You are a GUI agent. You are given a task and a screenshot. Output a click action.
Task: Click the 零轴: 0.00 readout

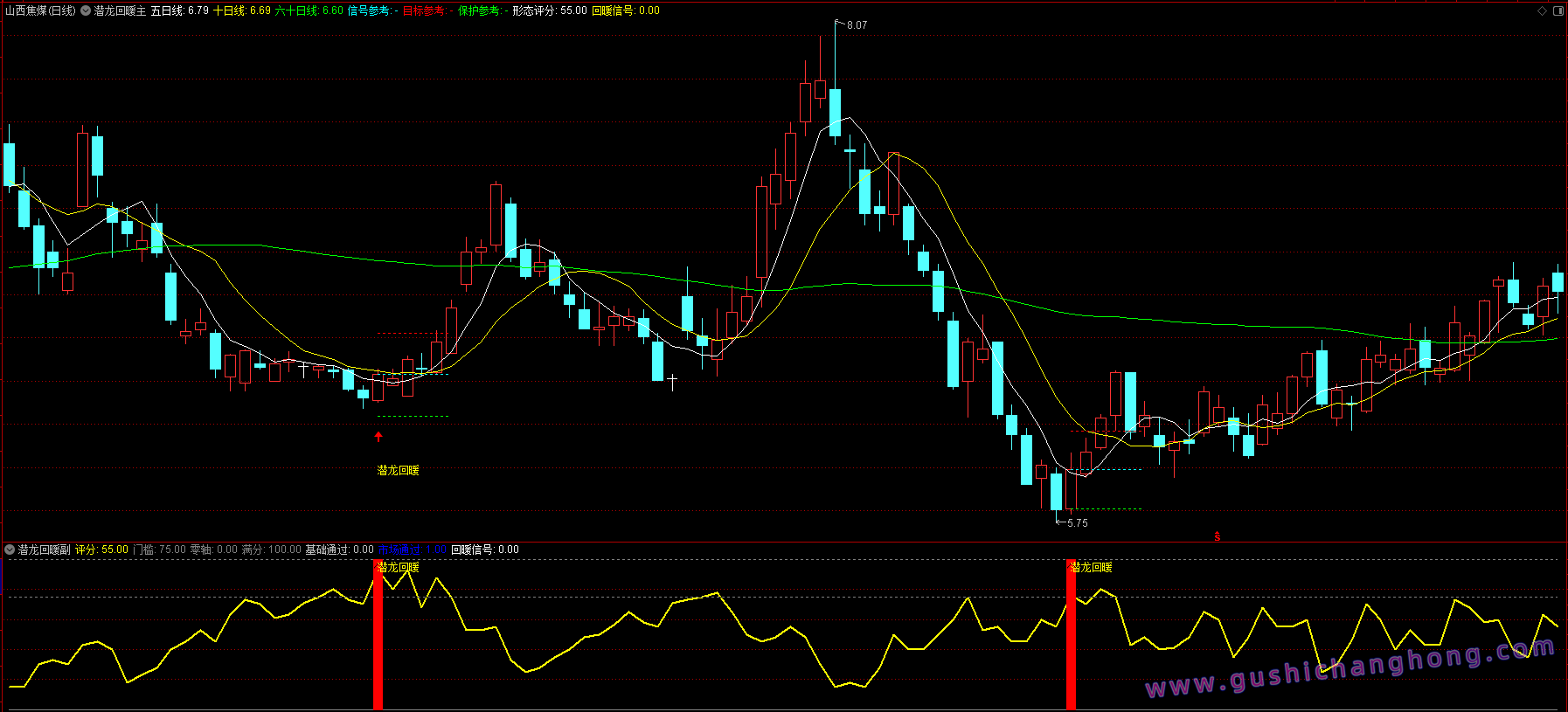(214, 550)
